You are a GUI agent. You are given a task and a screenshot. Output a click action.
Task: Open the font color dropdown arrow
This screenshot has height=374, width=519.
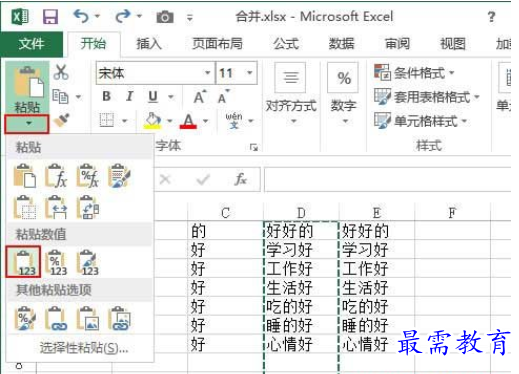pos(205,121)
